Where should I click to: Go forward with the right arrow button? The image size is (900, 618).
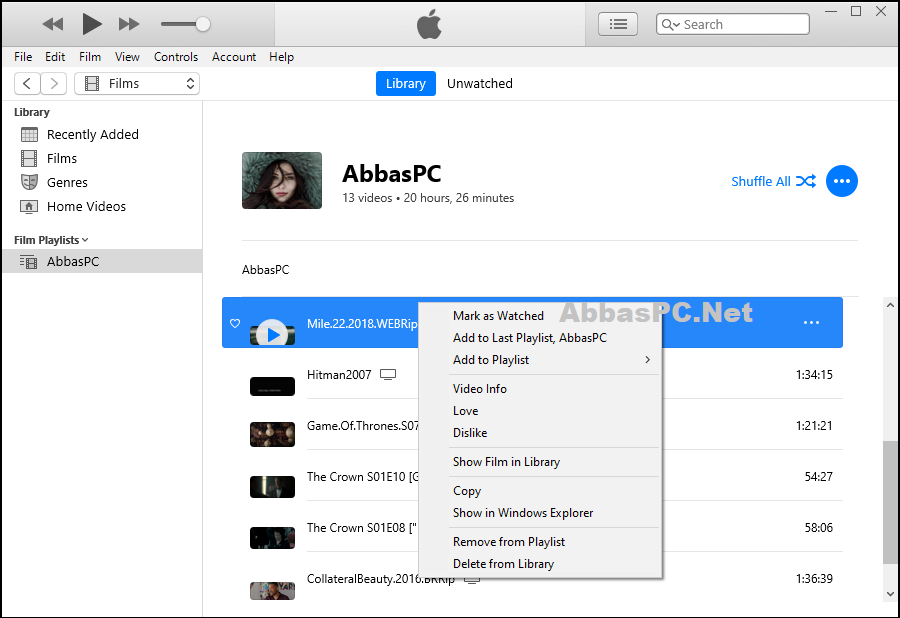pyautogui.click(x=54, y=84)
